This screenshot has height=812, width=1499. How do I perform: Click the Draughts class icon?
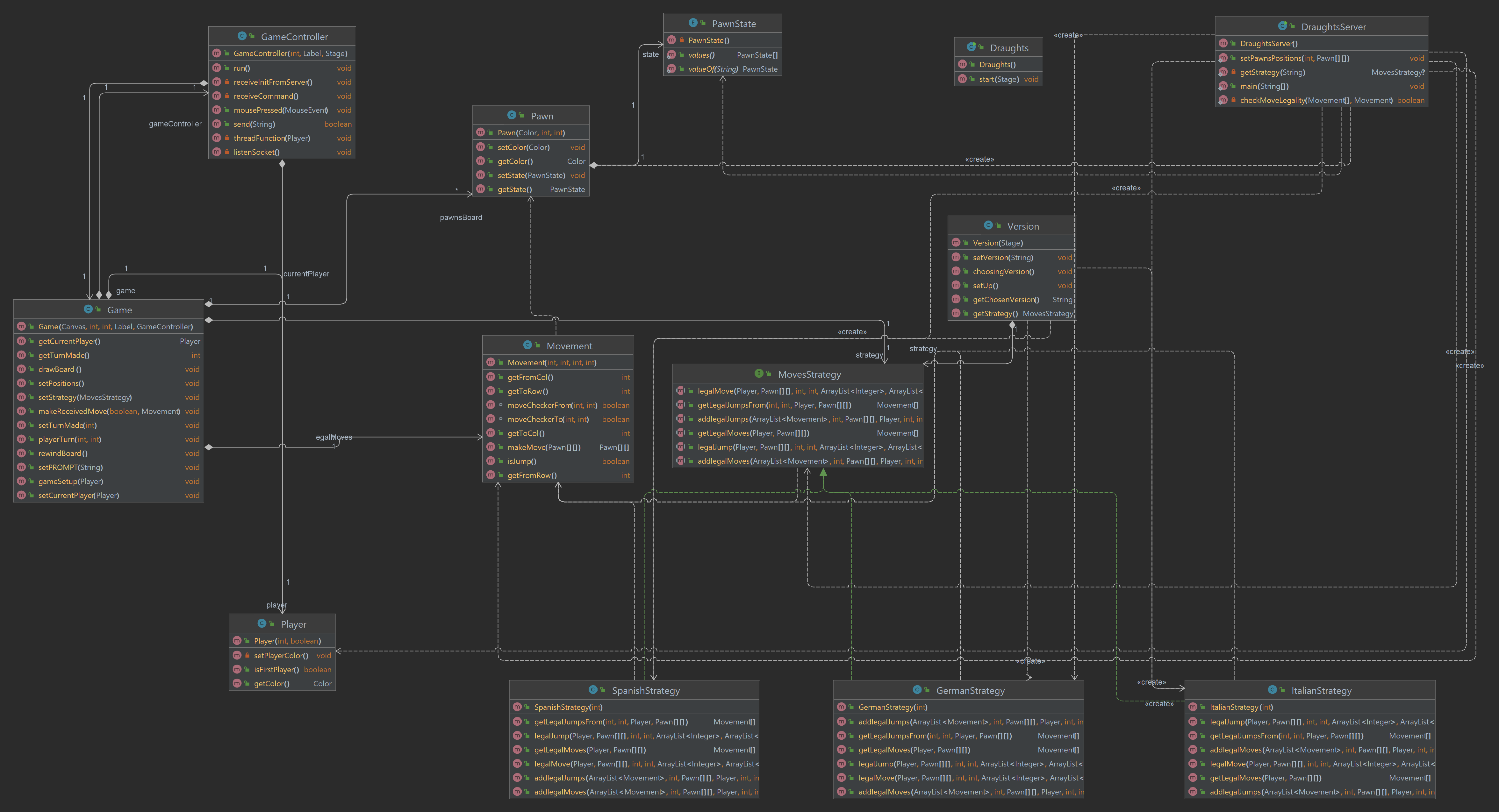[x=971, y=47]
